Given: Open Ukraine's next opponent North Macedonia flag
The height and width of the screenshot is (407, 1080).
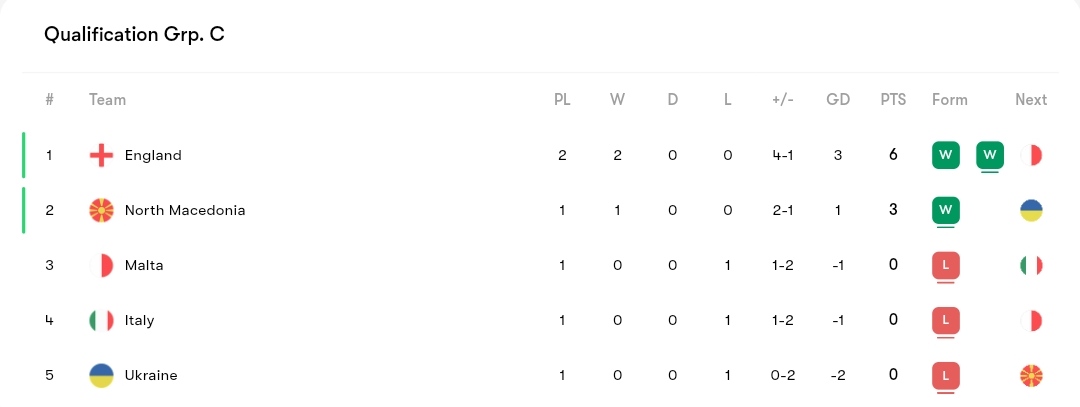Looking at the screenshot, I should [x=1031, y=375].
